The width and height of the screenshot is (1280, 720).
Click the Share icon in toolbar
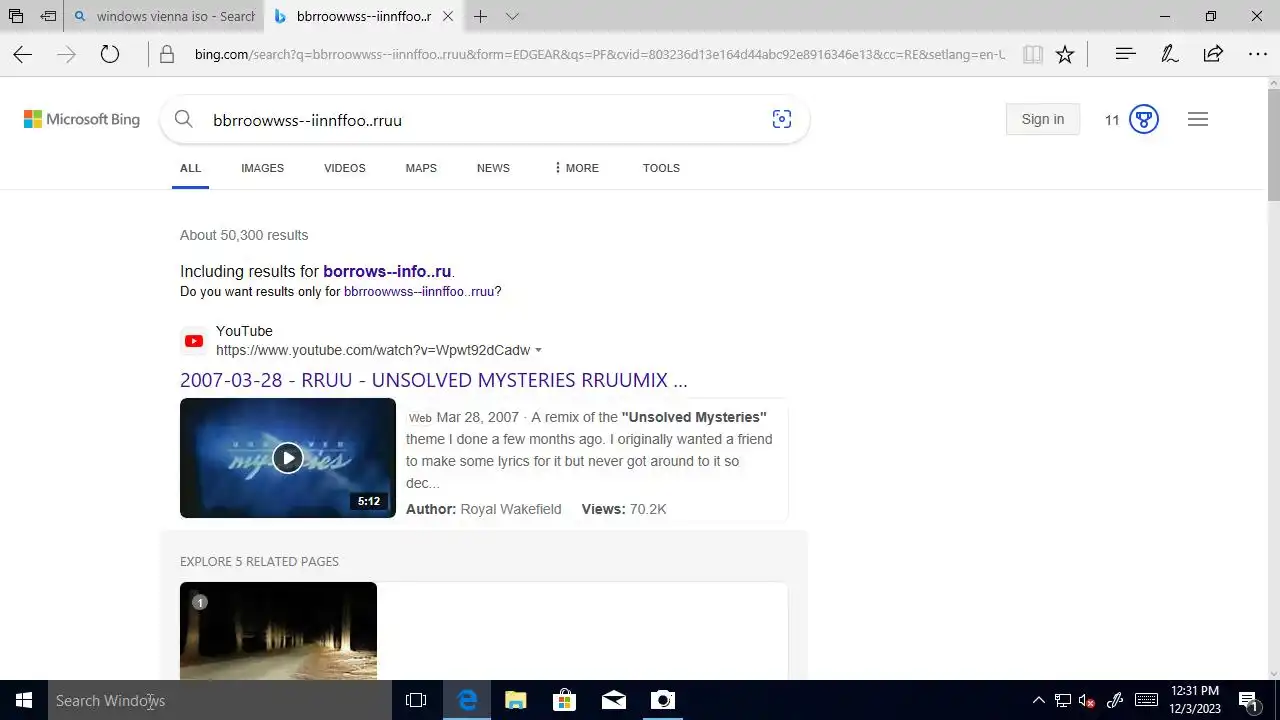click(x=1213, y=54)
